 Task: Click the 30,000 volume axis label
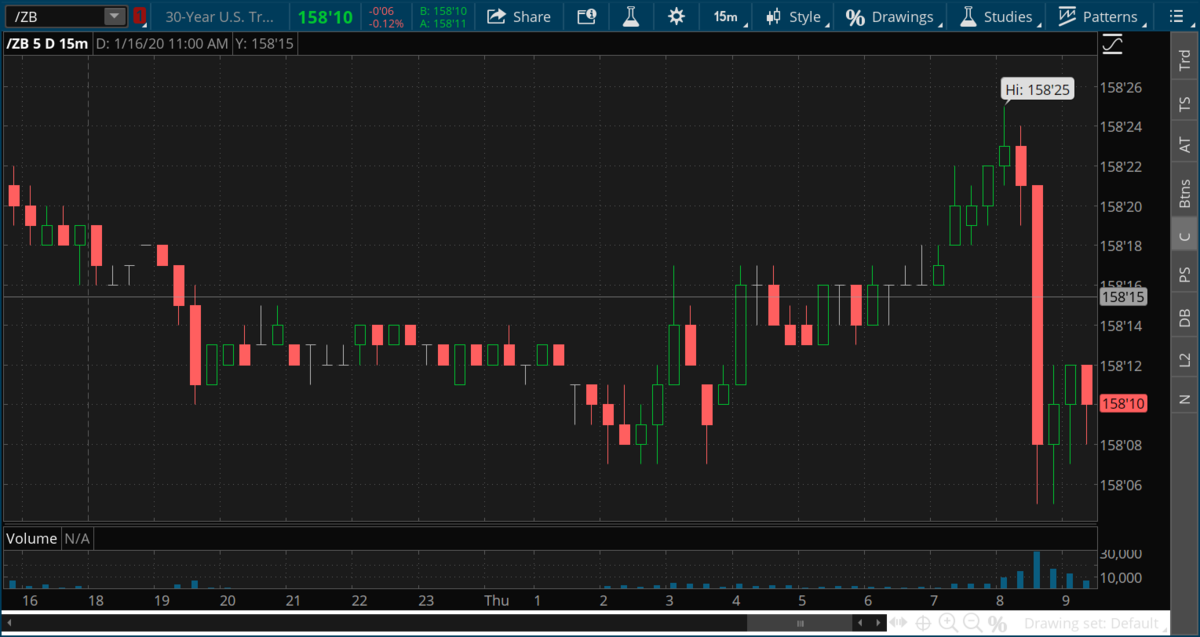[1122, 554]
